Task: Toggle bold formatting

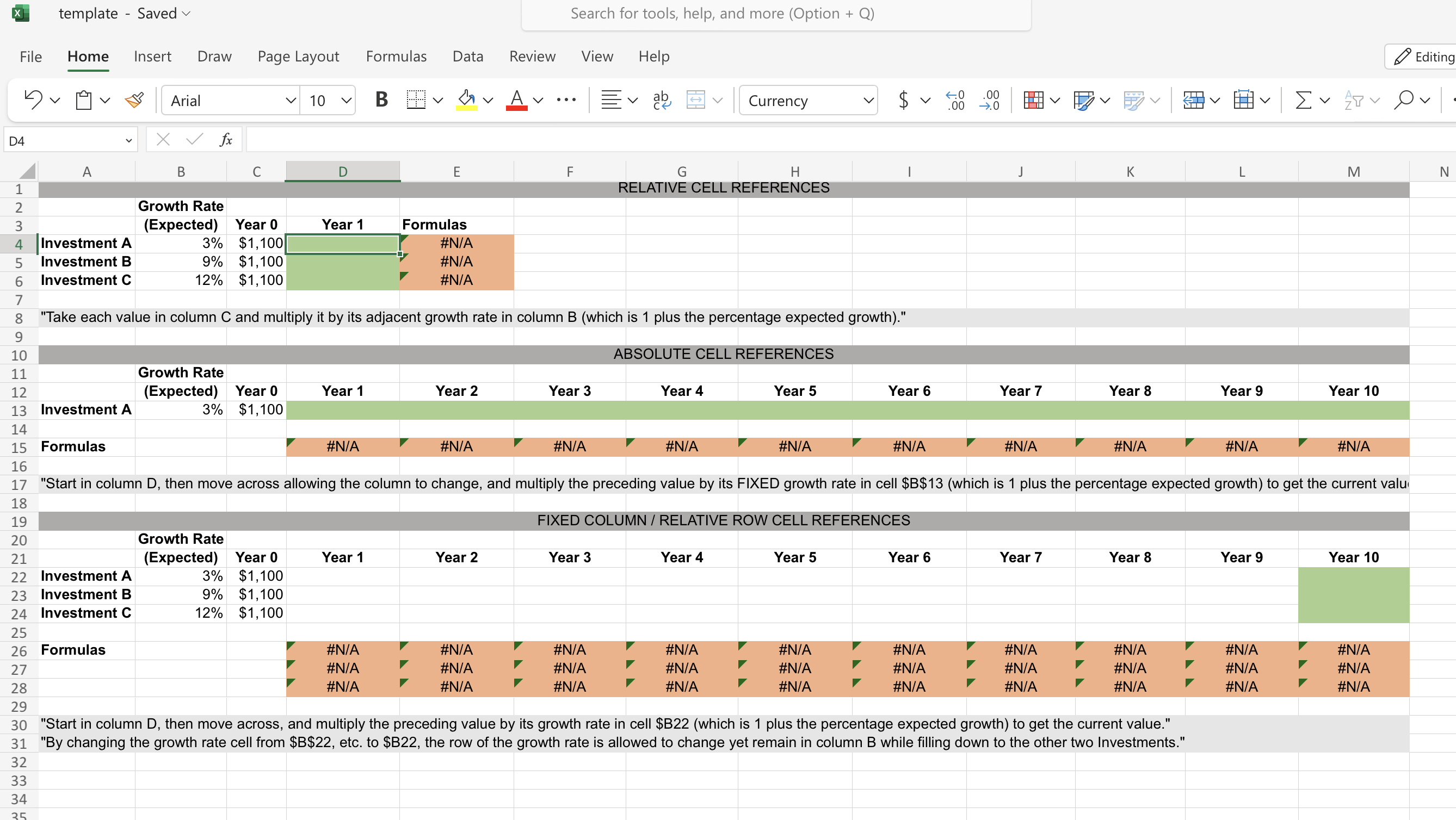Action: pos(381,100)
